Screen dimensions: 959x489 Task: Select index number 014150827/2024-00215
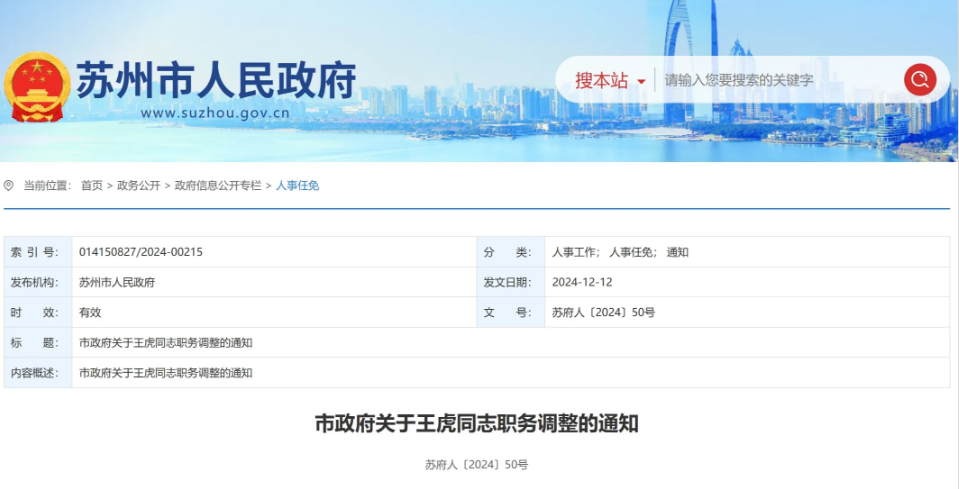(141, 252)
